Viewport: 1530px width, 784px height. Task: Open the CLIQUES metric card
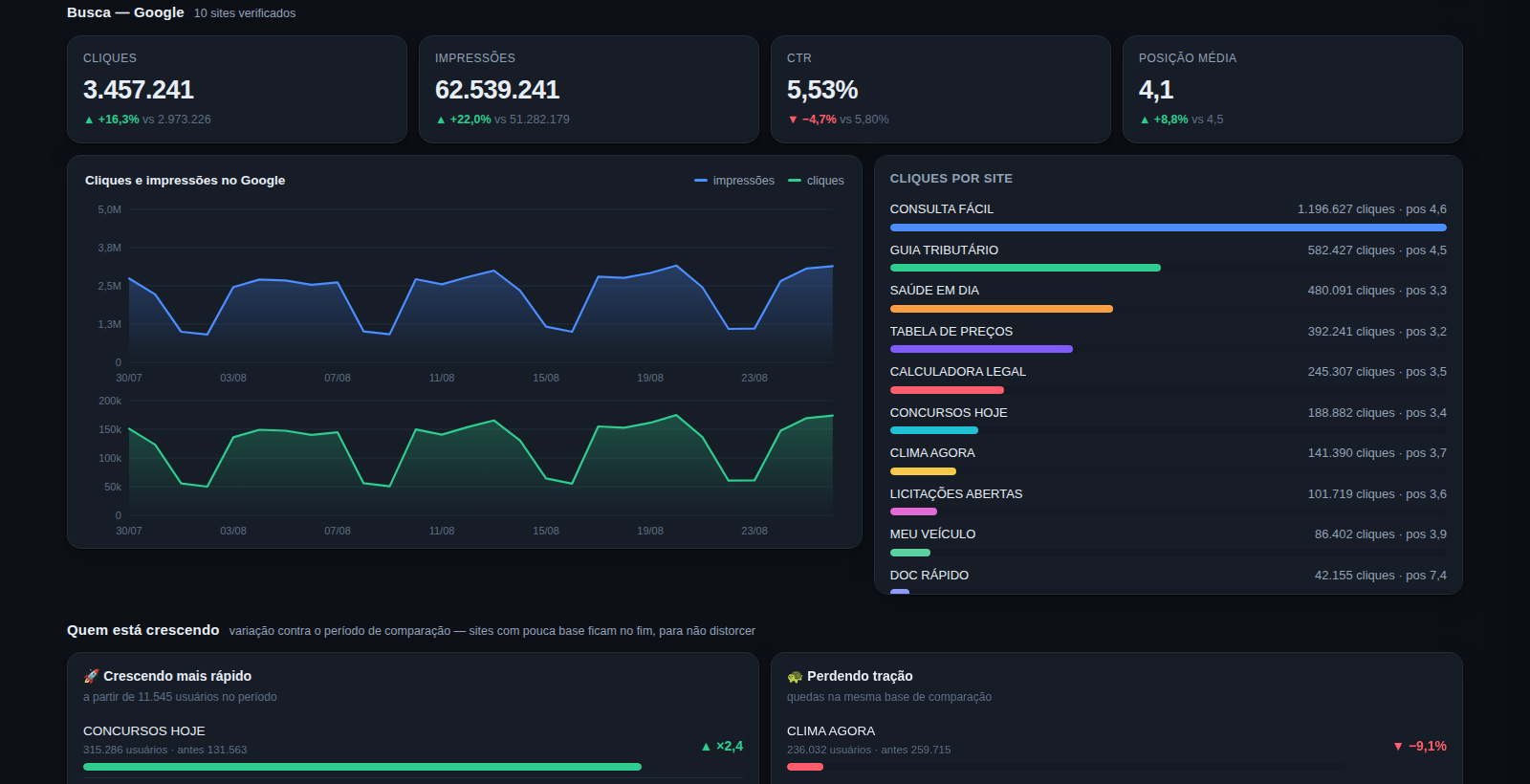pos(237,90)
